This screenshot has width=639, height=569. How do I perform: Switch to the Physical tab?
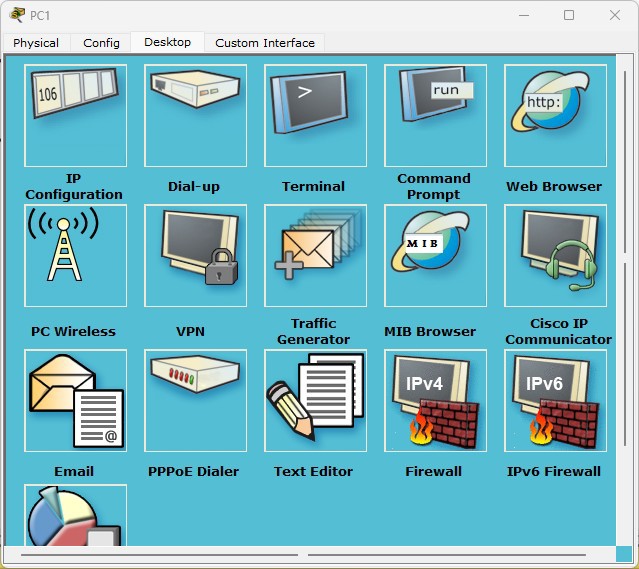click(x=36, y=43)
